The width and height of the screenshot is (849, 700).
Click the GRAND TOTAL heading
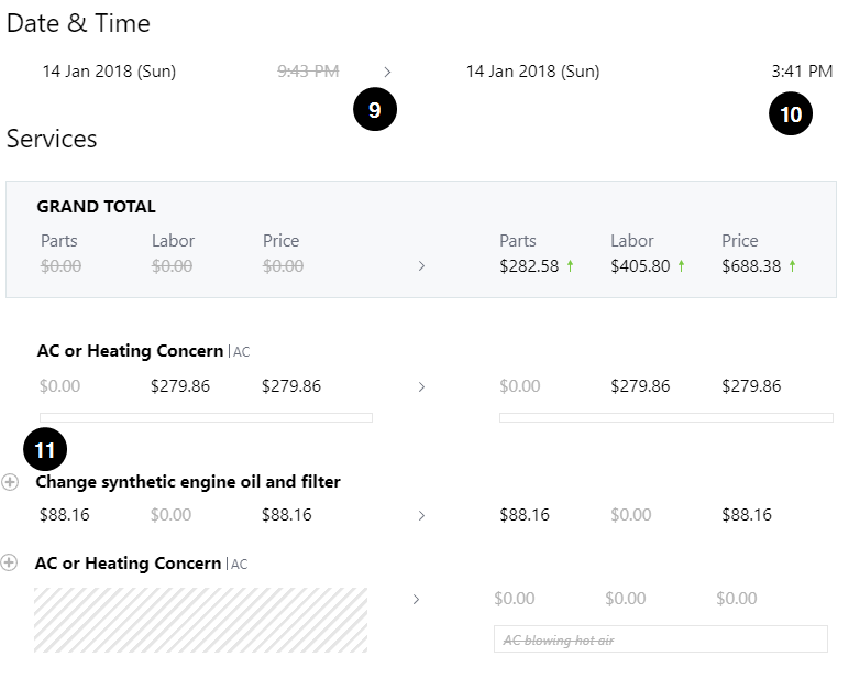[x=96, y=207]
